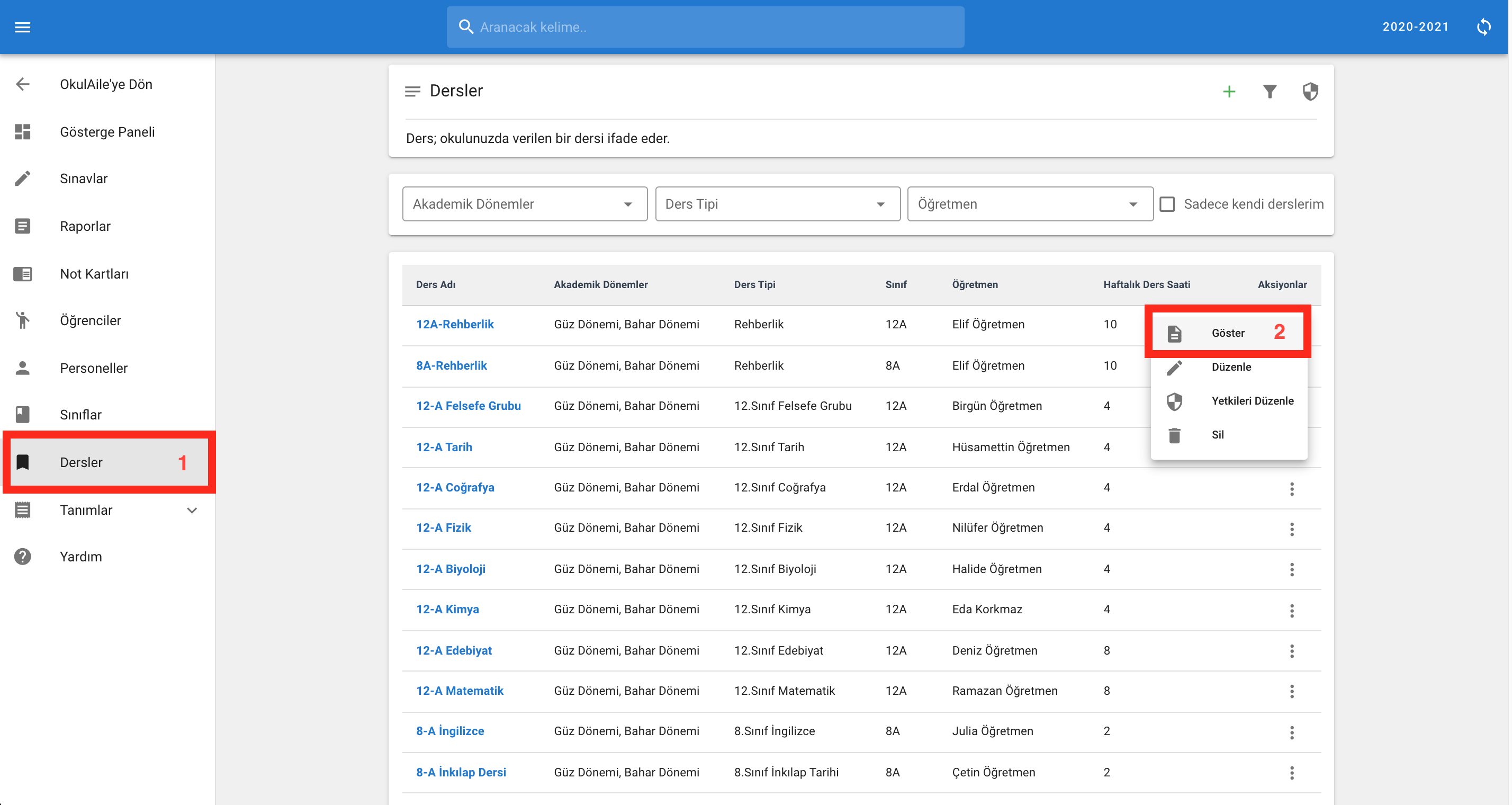Open the hamburger menu in the top bar

22,27
